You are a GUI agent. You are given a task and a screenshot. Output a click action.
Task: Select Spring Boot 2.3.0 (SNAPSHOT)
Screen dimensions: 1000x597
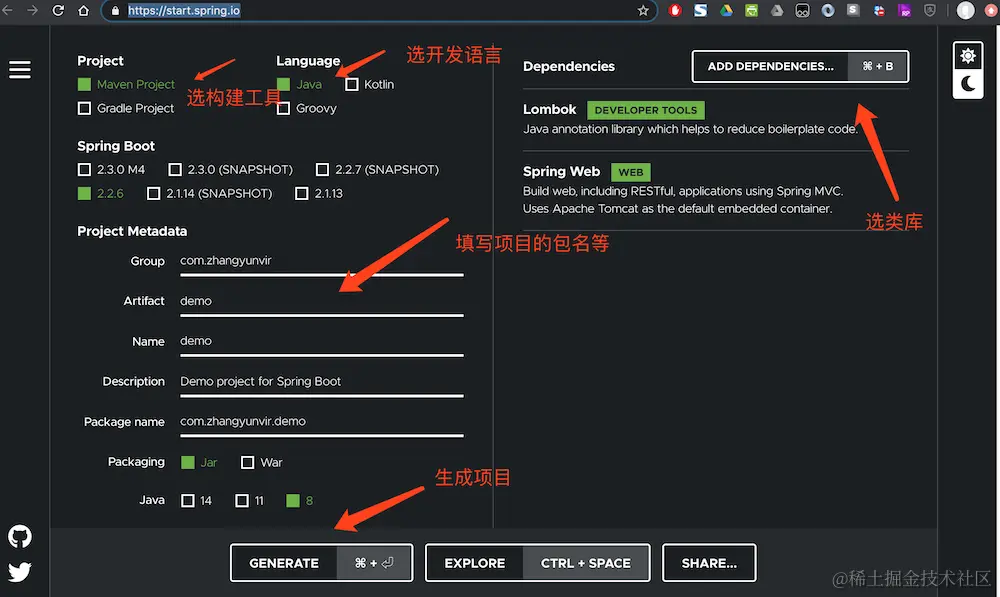(230, 170)
